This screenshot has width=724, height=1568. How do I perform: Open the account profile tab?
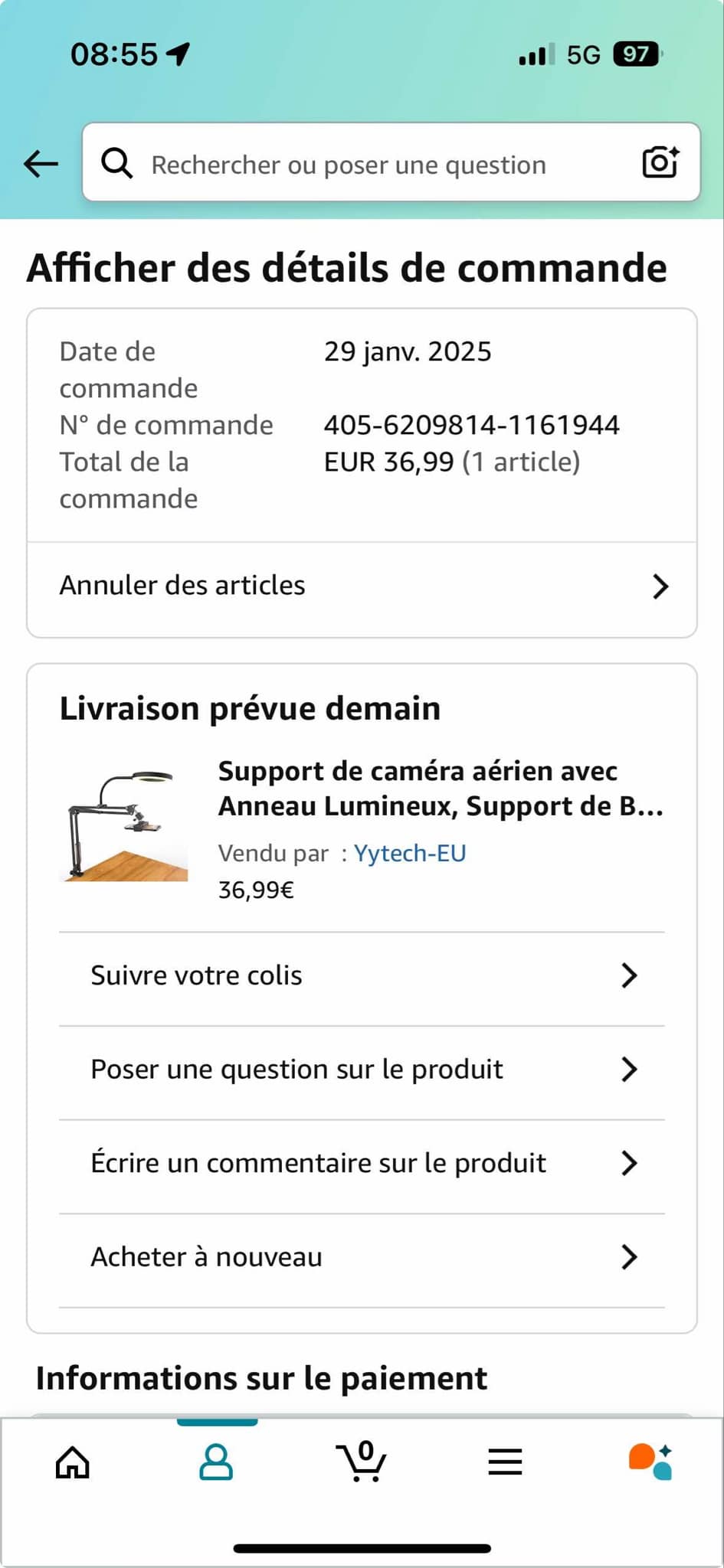tap(216, 1462)
